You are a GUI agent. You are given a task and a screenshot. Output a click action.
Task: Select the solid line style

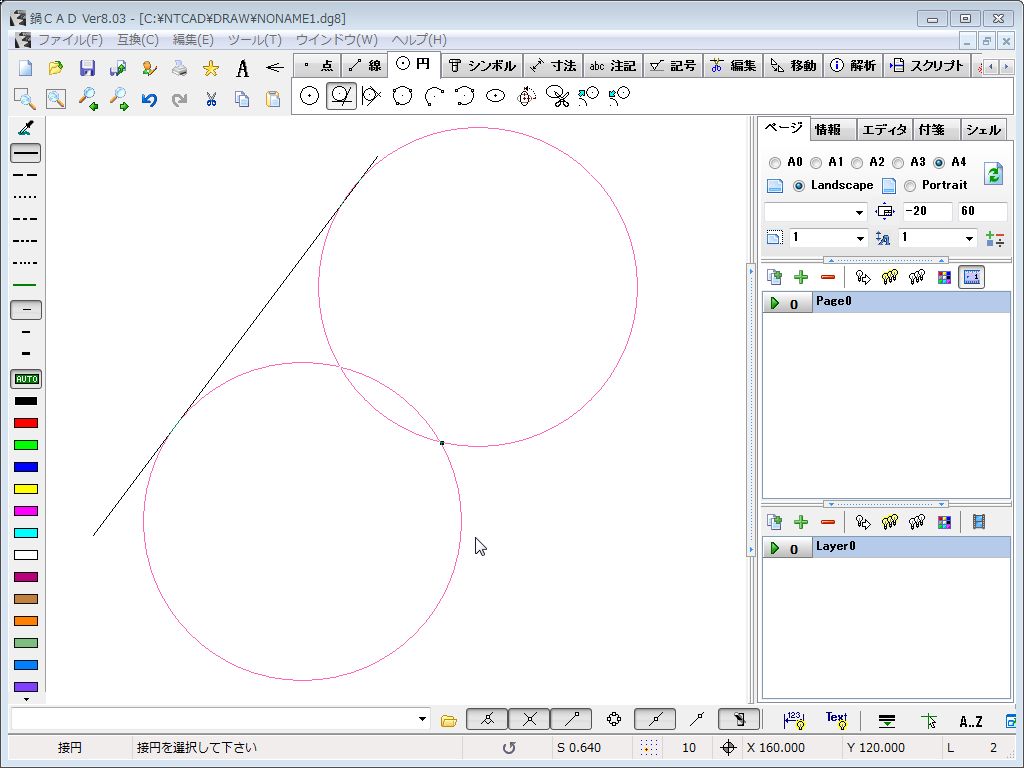[x=26, y=153]
